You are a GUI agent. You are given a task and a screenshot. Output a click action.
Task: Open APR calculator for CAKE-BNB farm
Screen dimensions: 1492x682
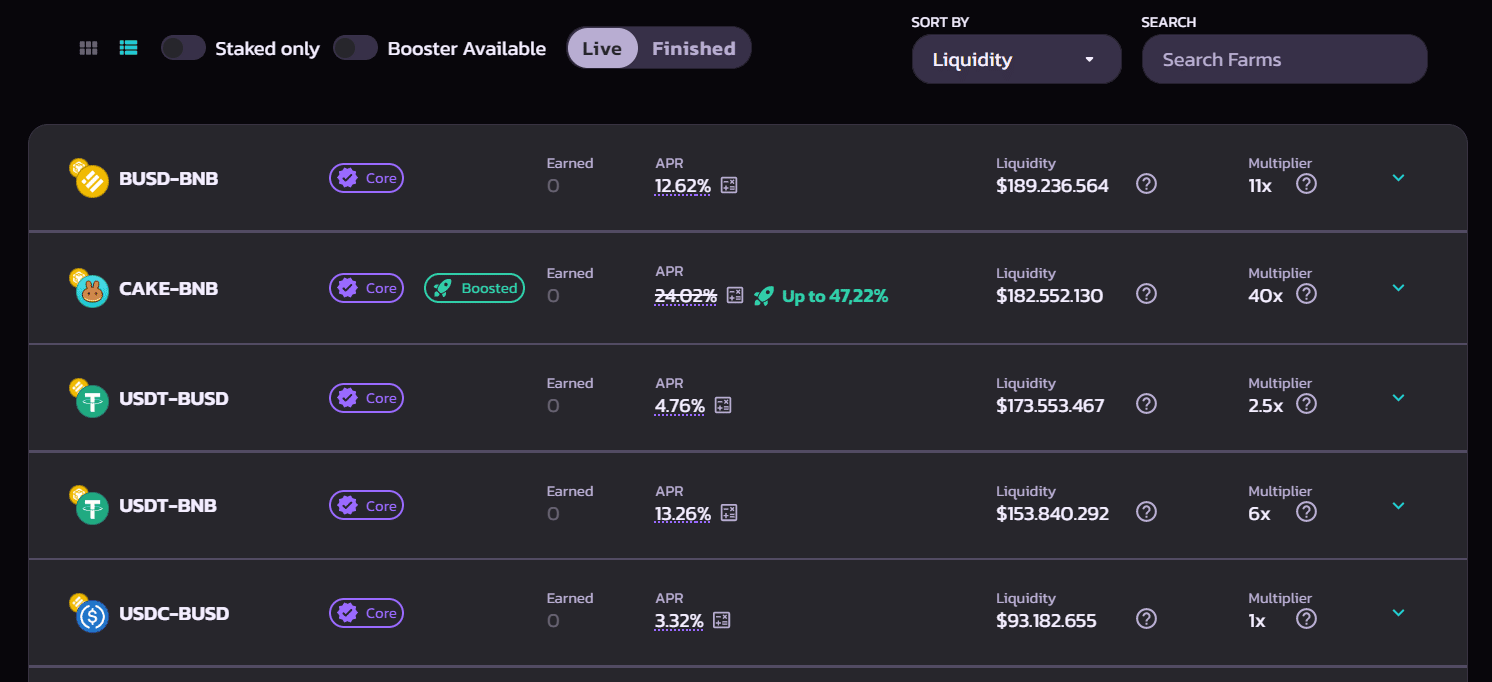point(735,295)
